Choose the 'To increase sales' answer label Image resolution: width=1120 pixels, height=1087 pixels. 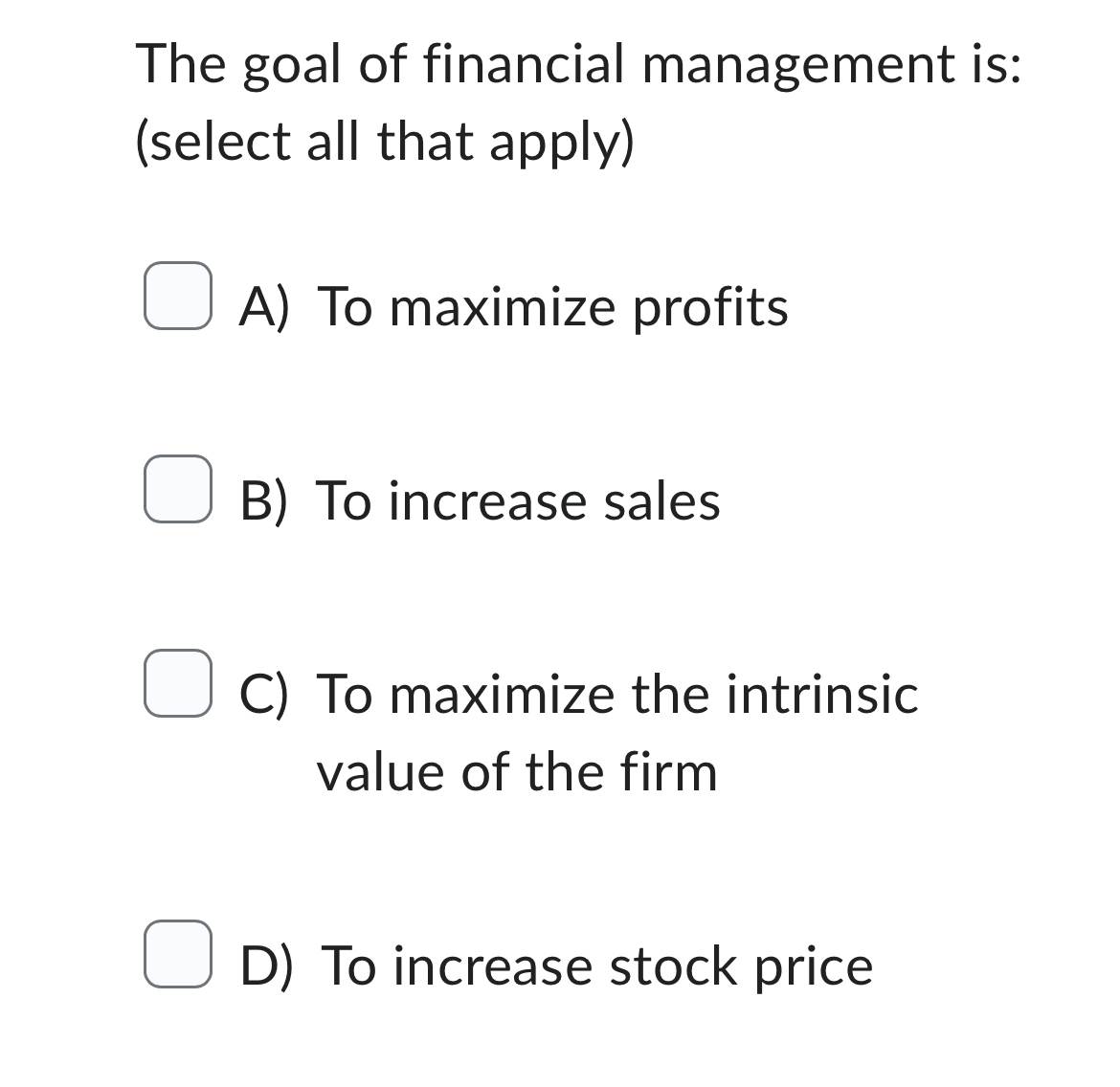[x=518, y=500]
